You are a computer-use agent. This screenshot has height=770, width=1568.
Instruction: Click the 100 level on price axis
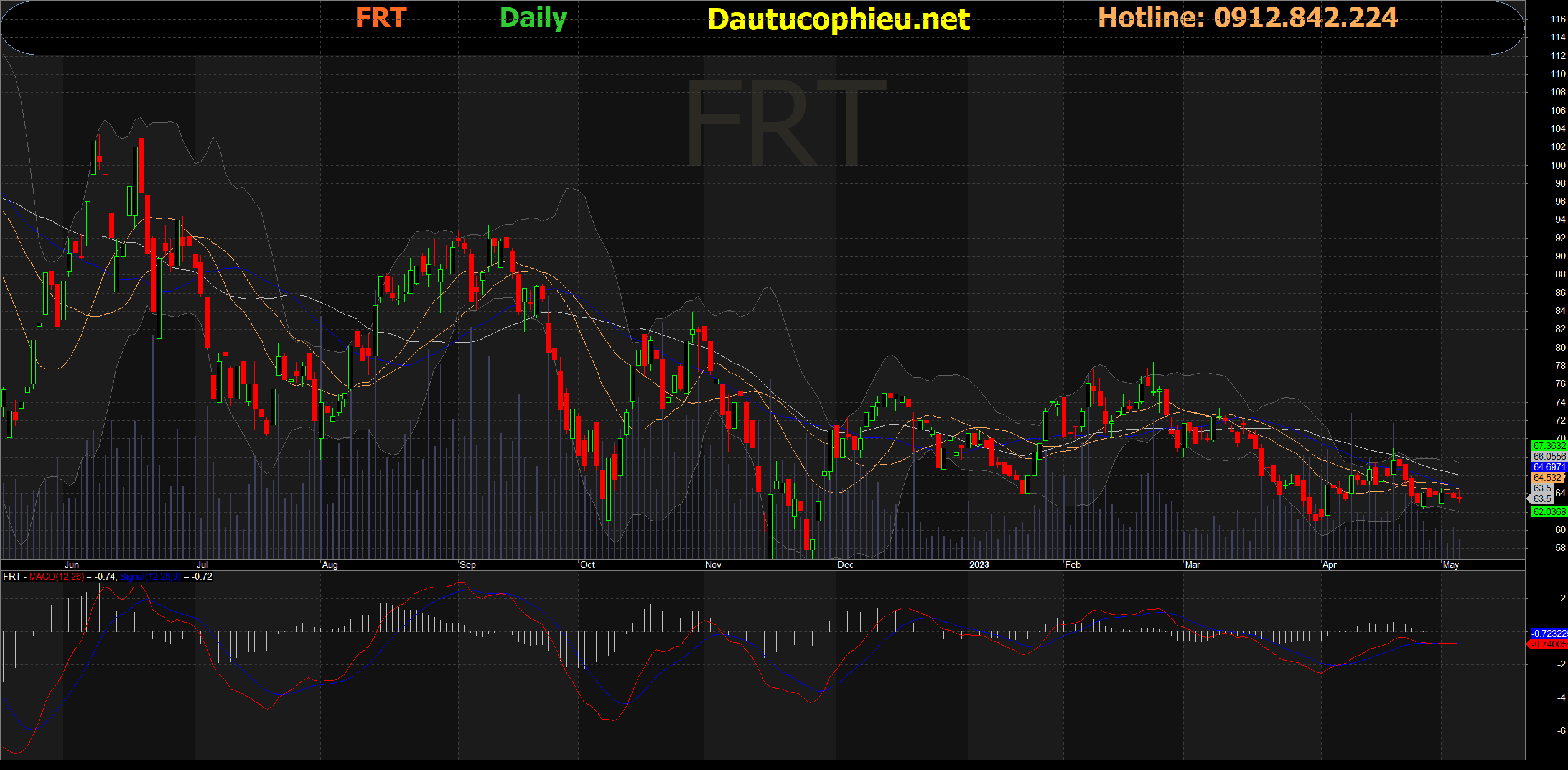point(1557,165)
